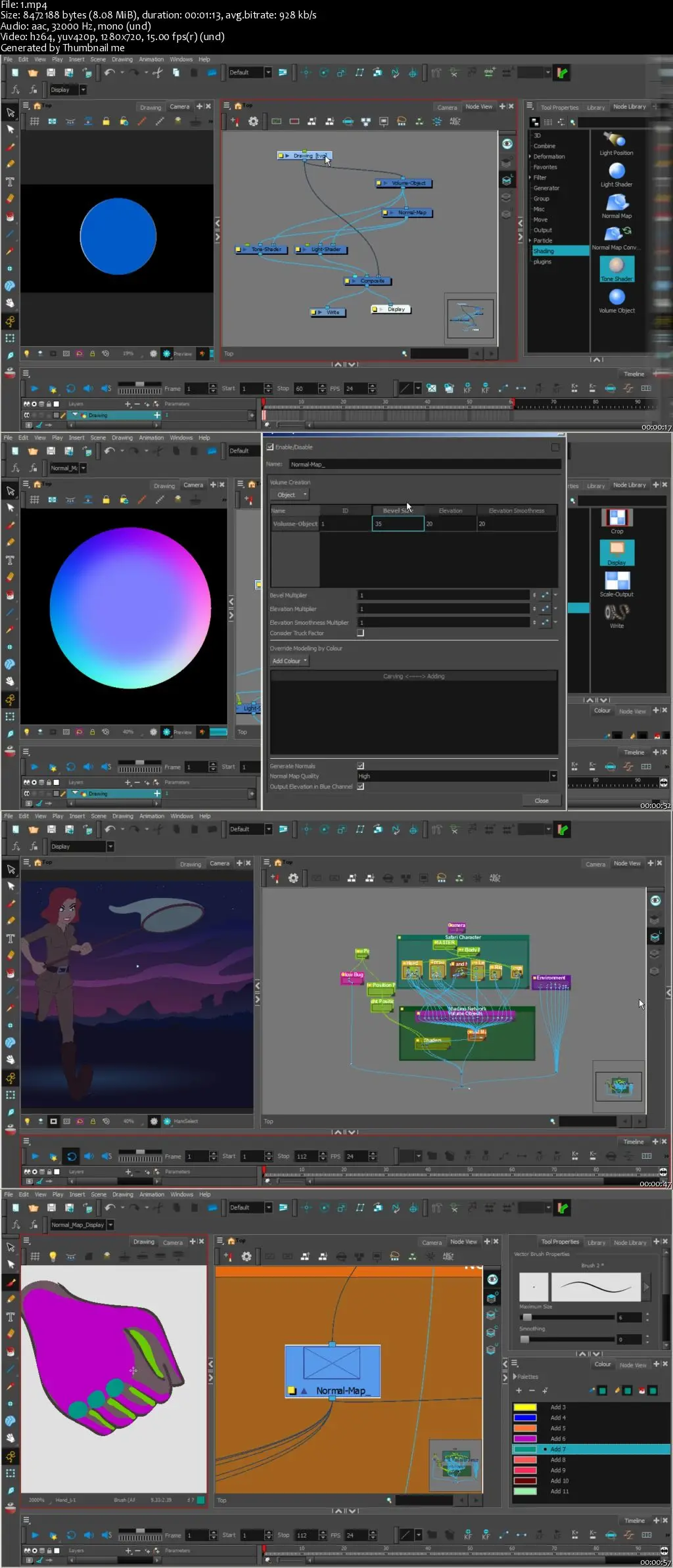
Task: Select the Composite node
Action: [368, 281]
